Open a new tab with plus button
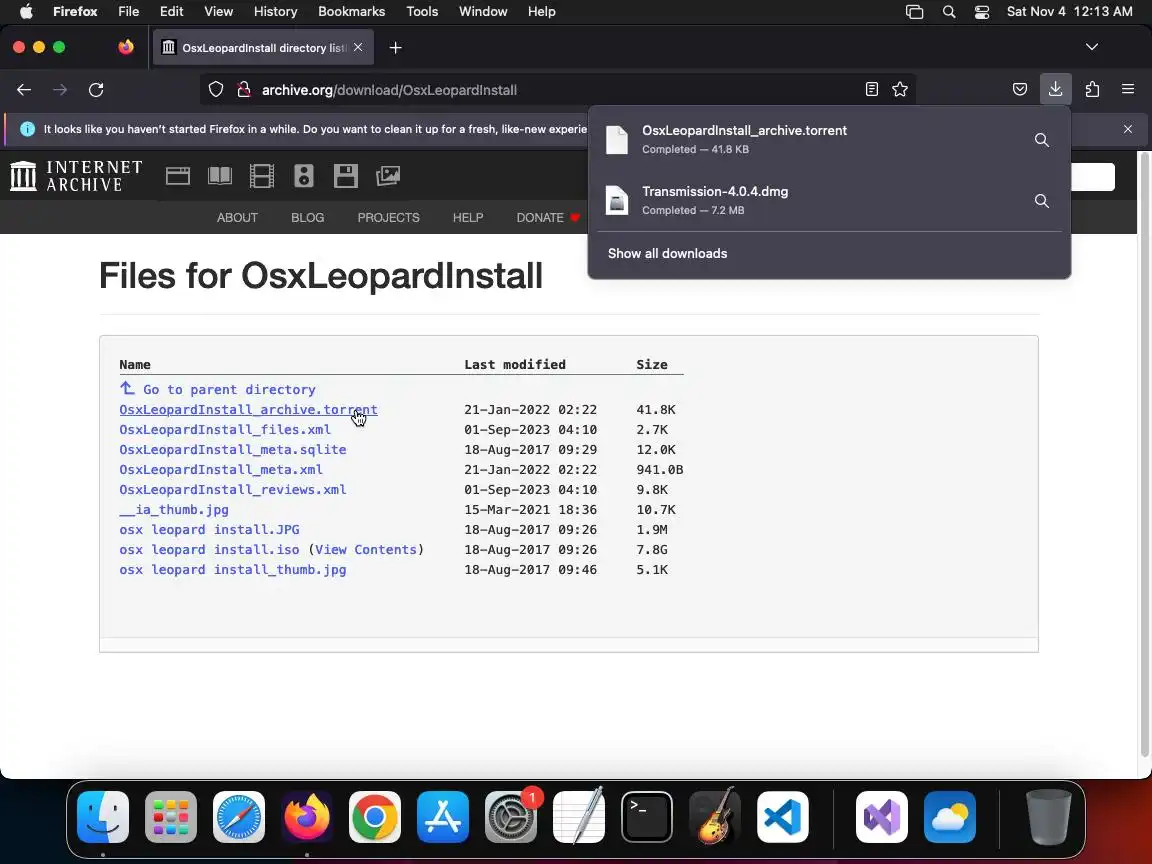Image resolution: width=1152 pixels, height=864 pixels. tap(395, 48)
